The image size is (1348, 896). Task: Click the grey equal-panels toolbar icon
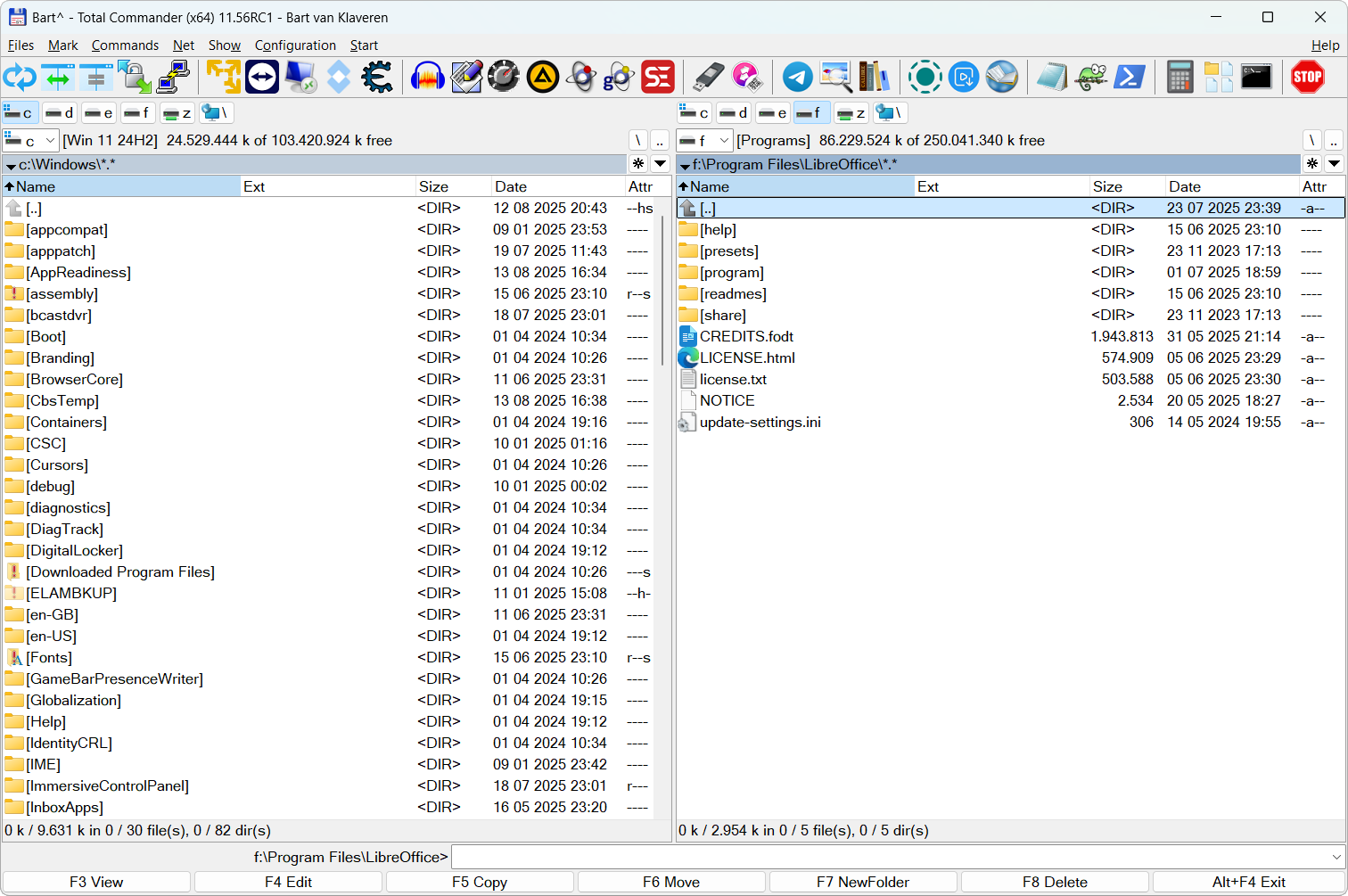click(96, 78)
